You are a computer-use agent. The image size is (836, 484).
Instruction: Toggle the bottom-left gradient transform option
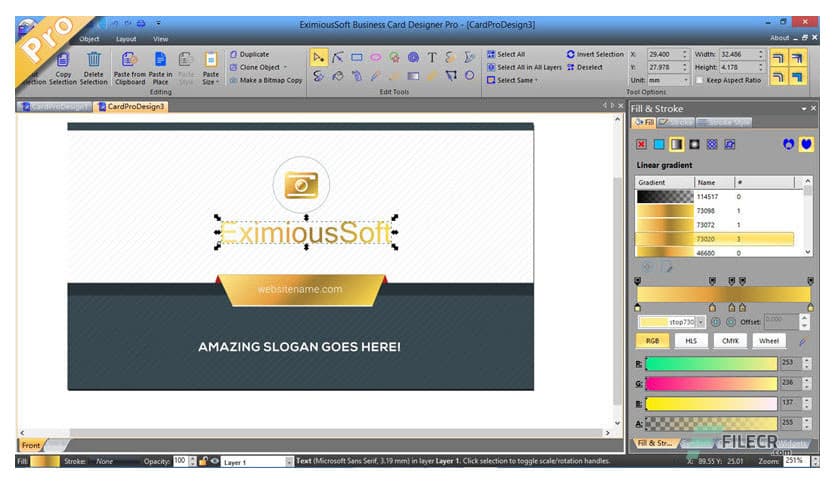point(778,77)
